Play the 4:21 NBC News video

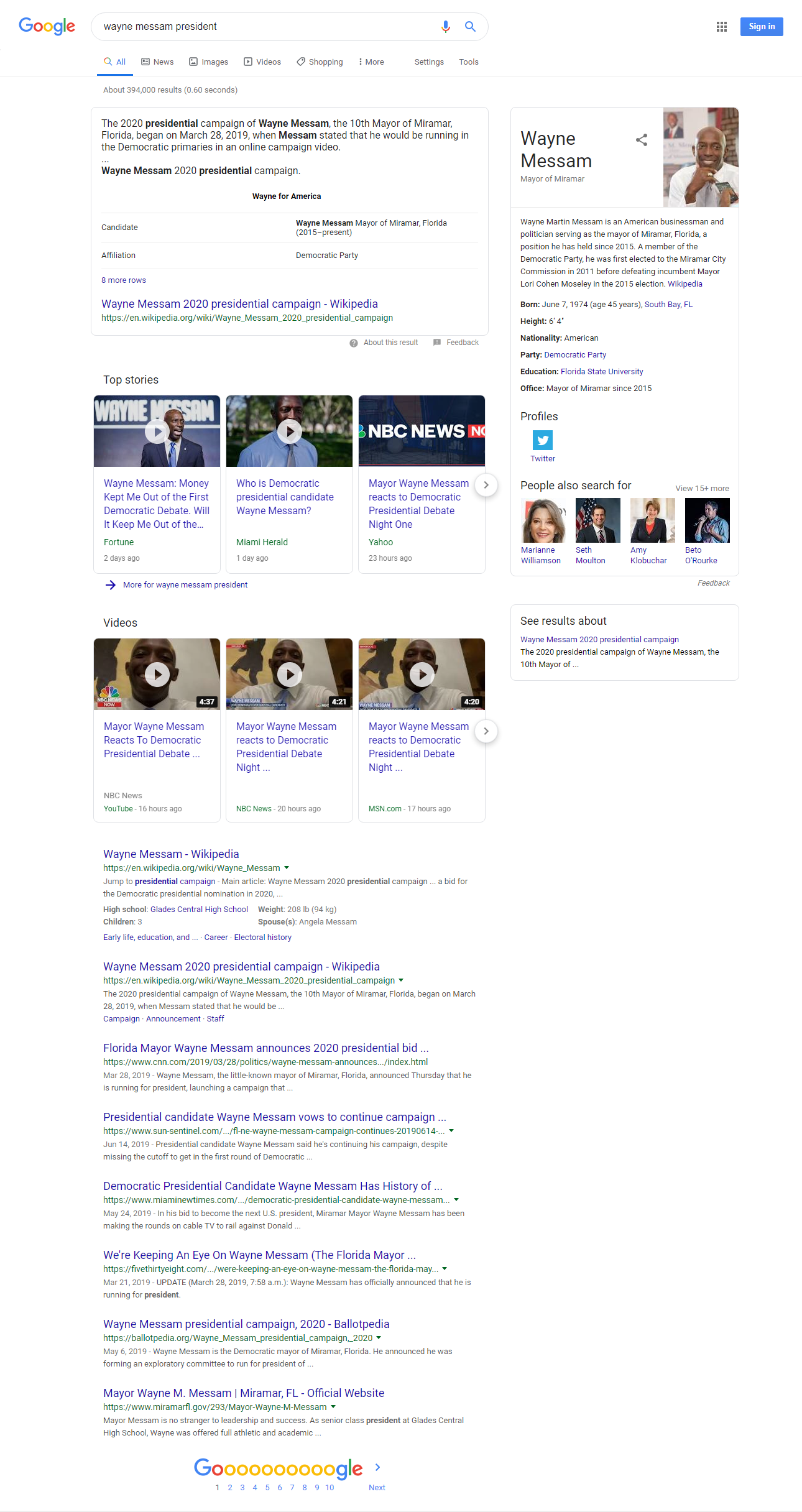coord(289,674)
